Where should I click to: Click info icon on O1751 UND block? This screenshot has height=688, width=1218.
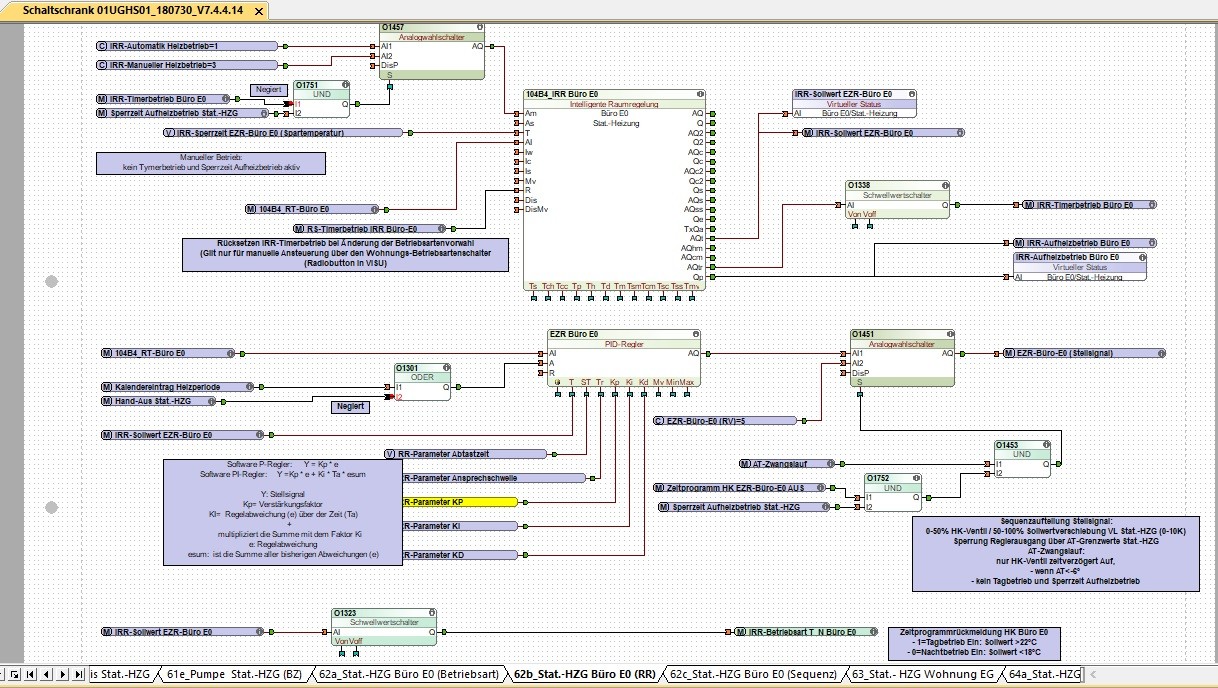(346, 86)
